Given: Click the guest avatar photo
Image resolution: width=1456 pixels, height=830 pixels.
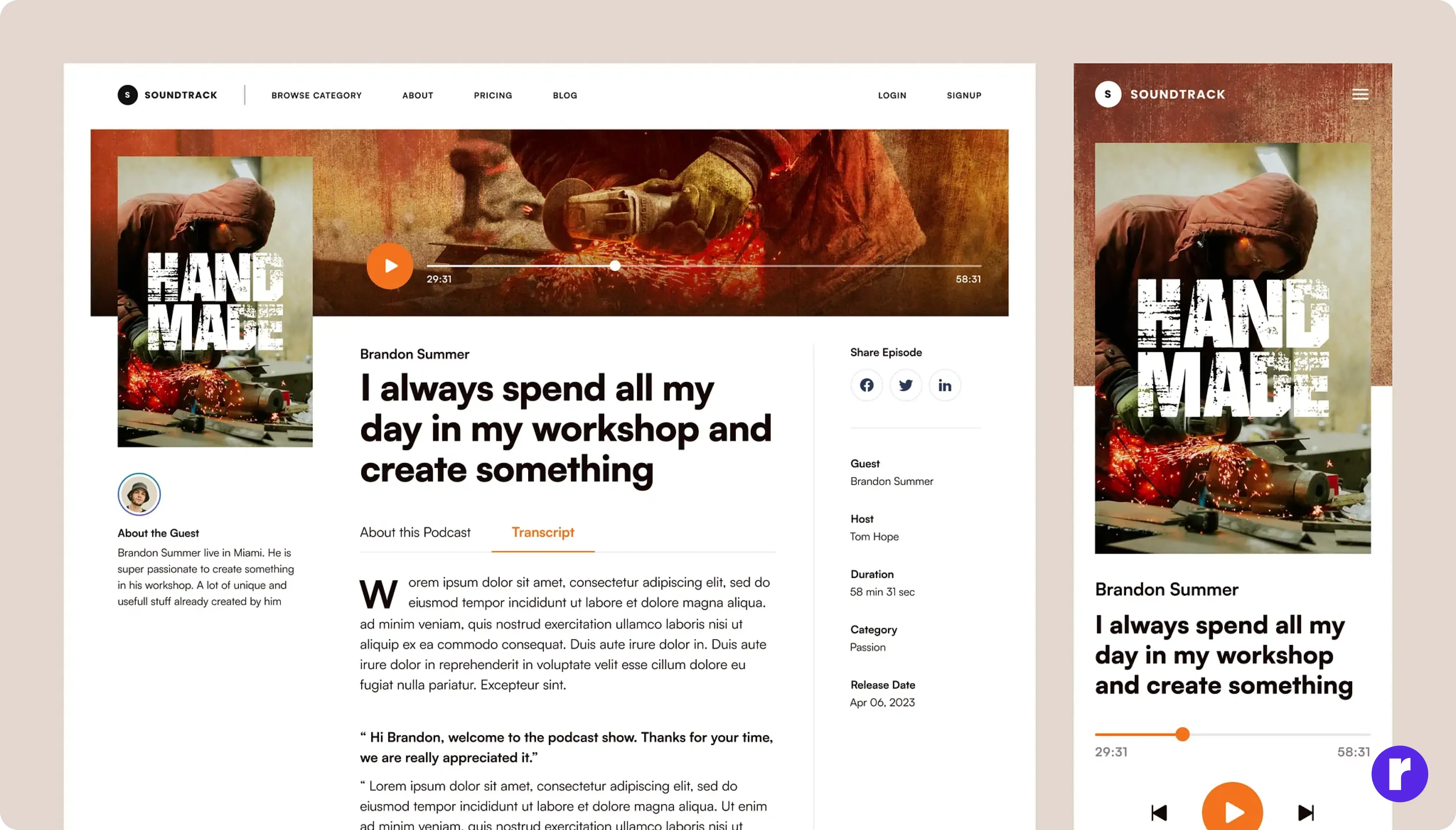Looking at the screenshot, I should (x=138, y=494).
